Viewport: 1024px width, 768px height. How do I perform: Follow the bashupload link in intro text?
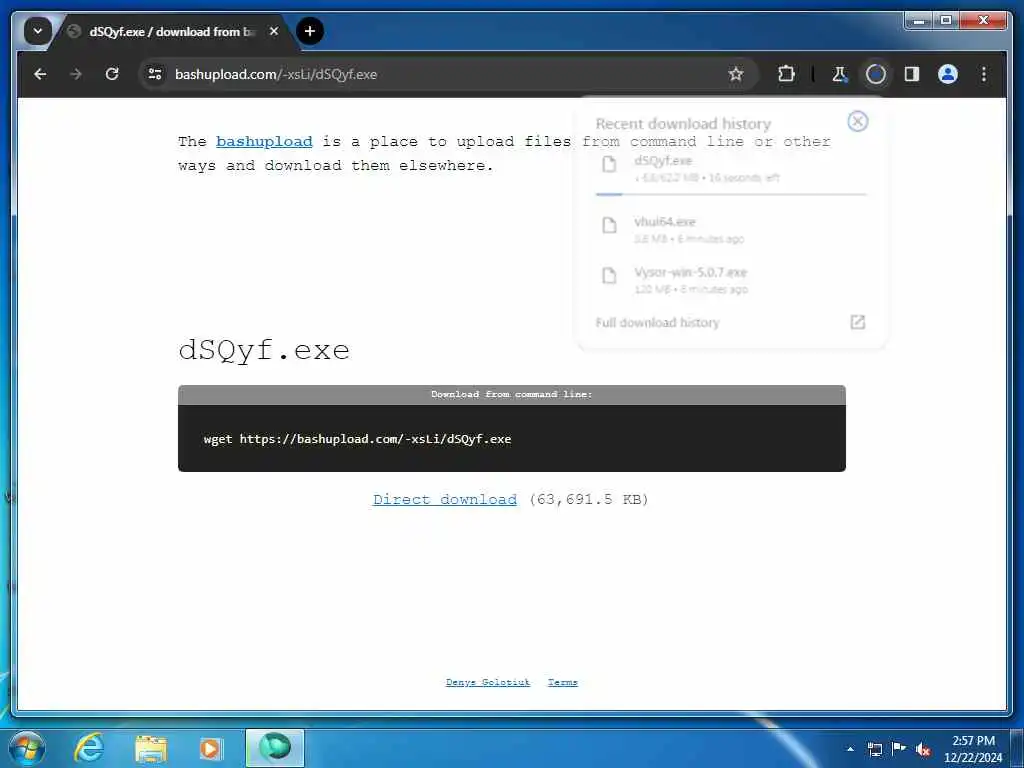point(264,142)
